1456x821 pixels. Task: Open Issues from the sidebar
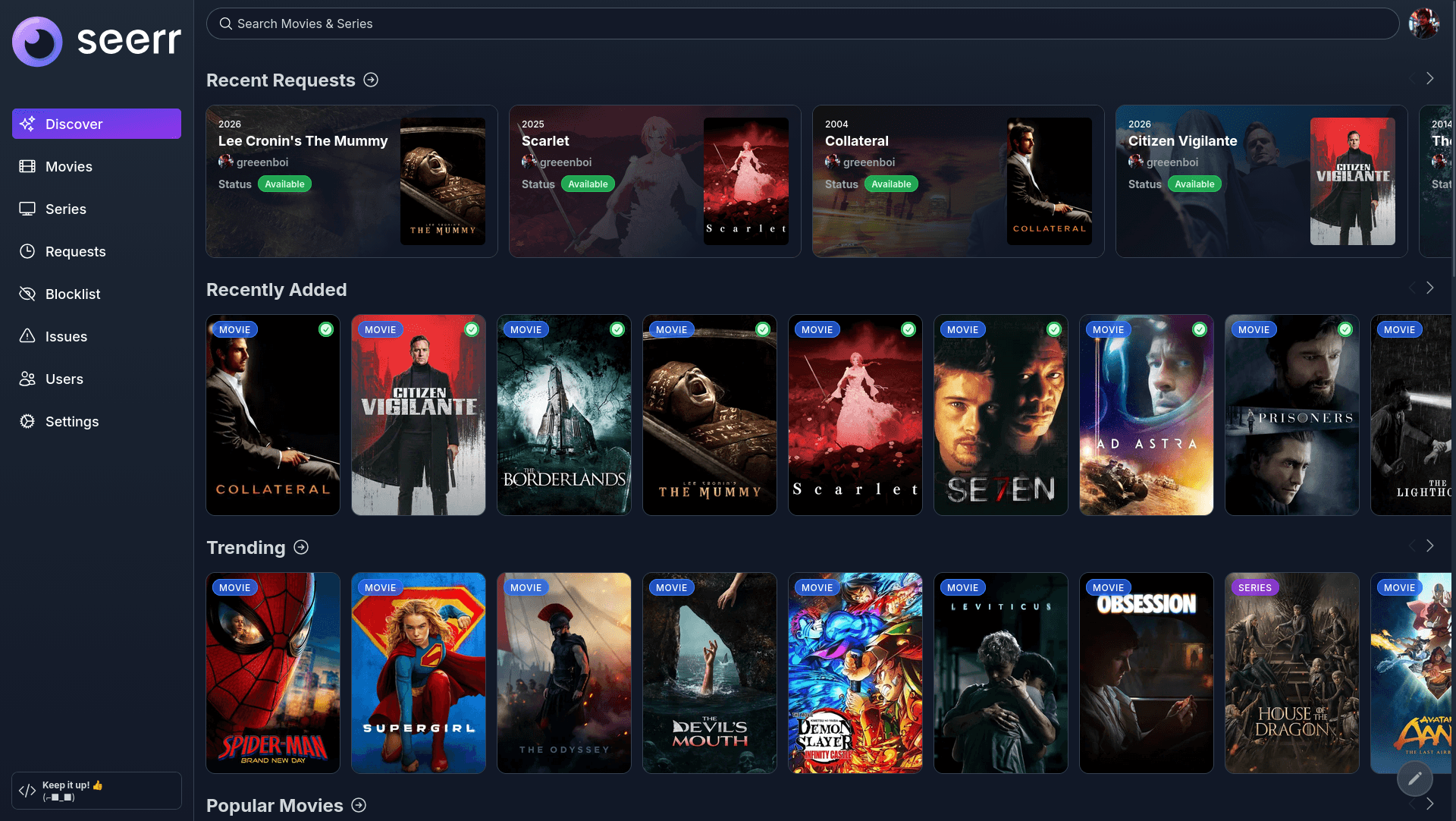(96, 336)
